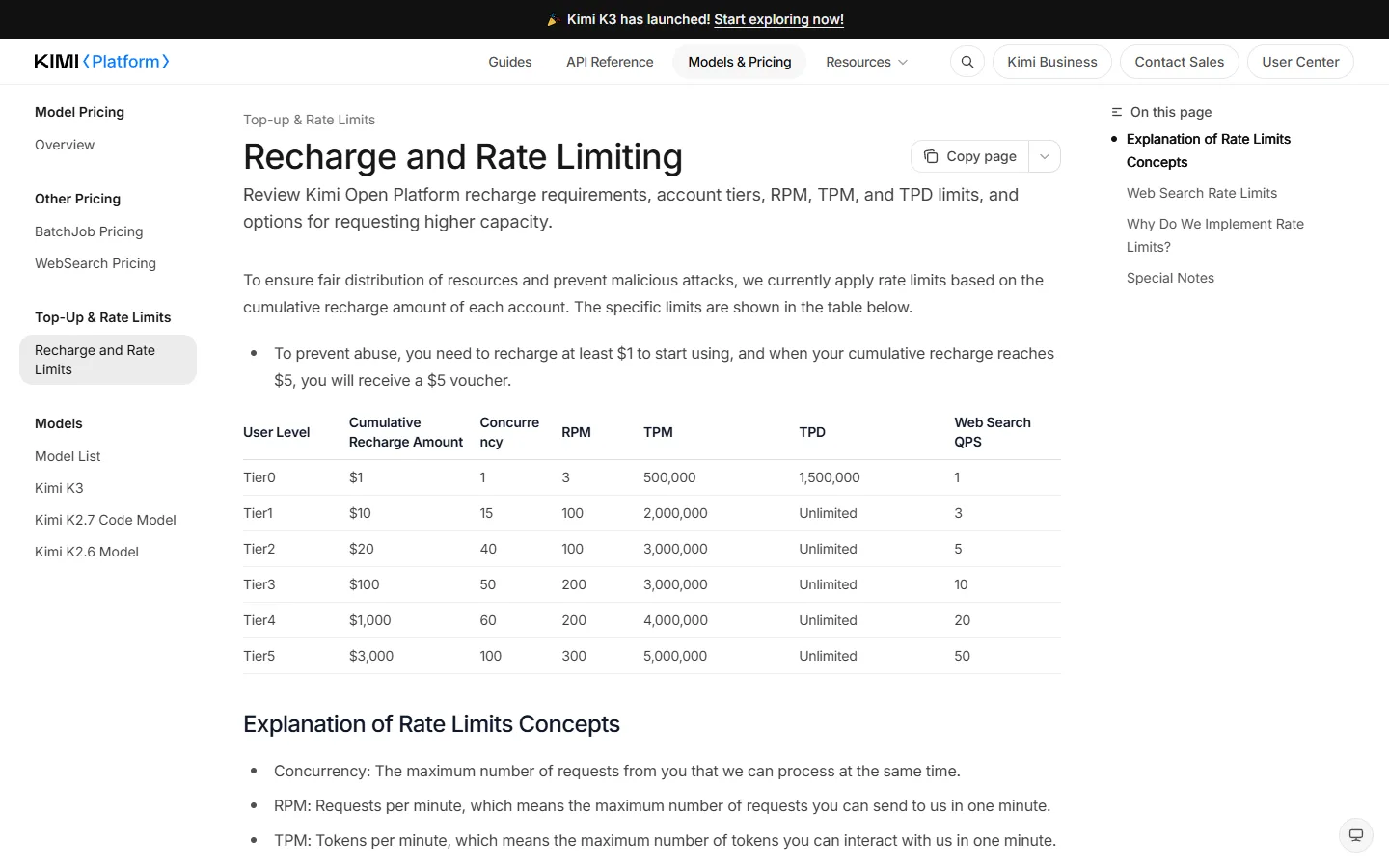This screenshot has width=1389, height=868.
Task: Click the Web Search QPS column header
Action: [x=993, y=432]
